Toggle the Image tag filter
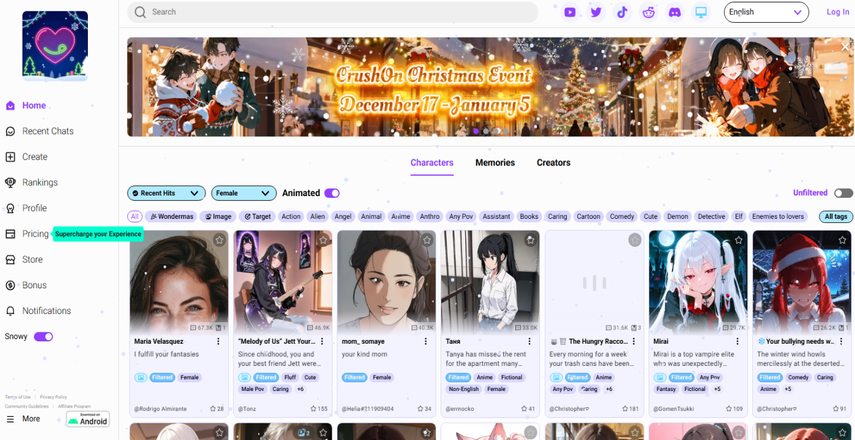This screenshot has width=855, height=440. point(218,216)
